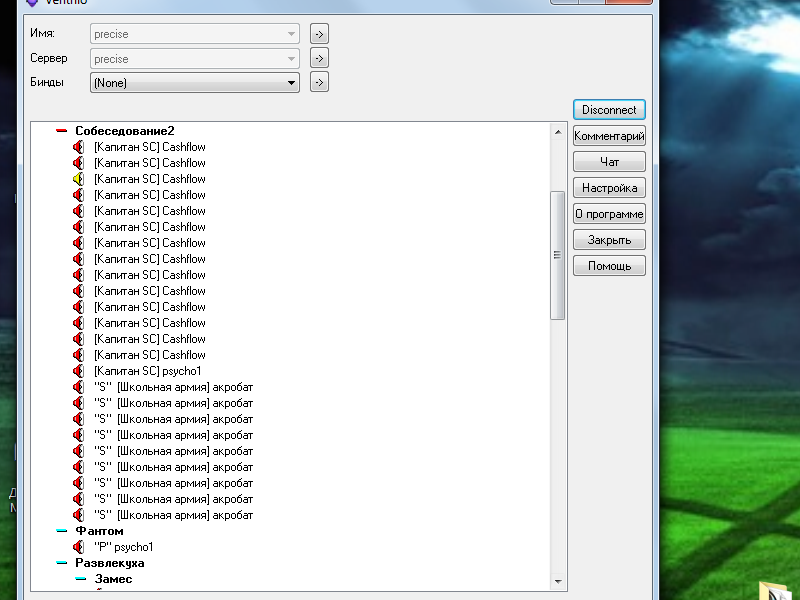Open the Бинды dropdown showing (None)
Screen dimensions: 800x600
[x=195, y=83]
